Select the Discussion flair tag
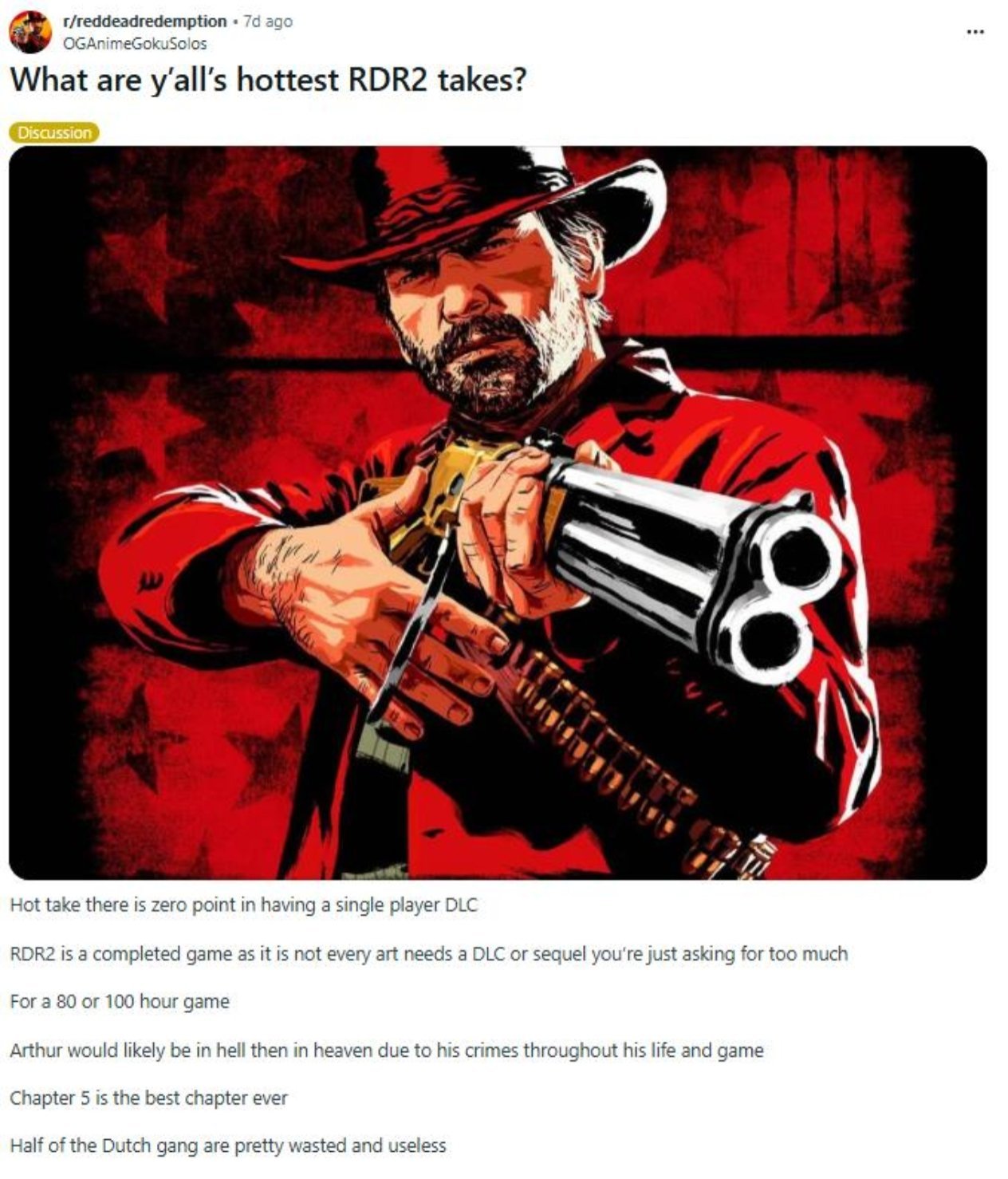 [x=54, y=132]
